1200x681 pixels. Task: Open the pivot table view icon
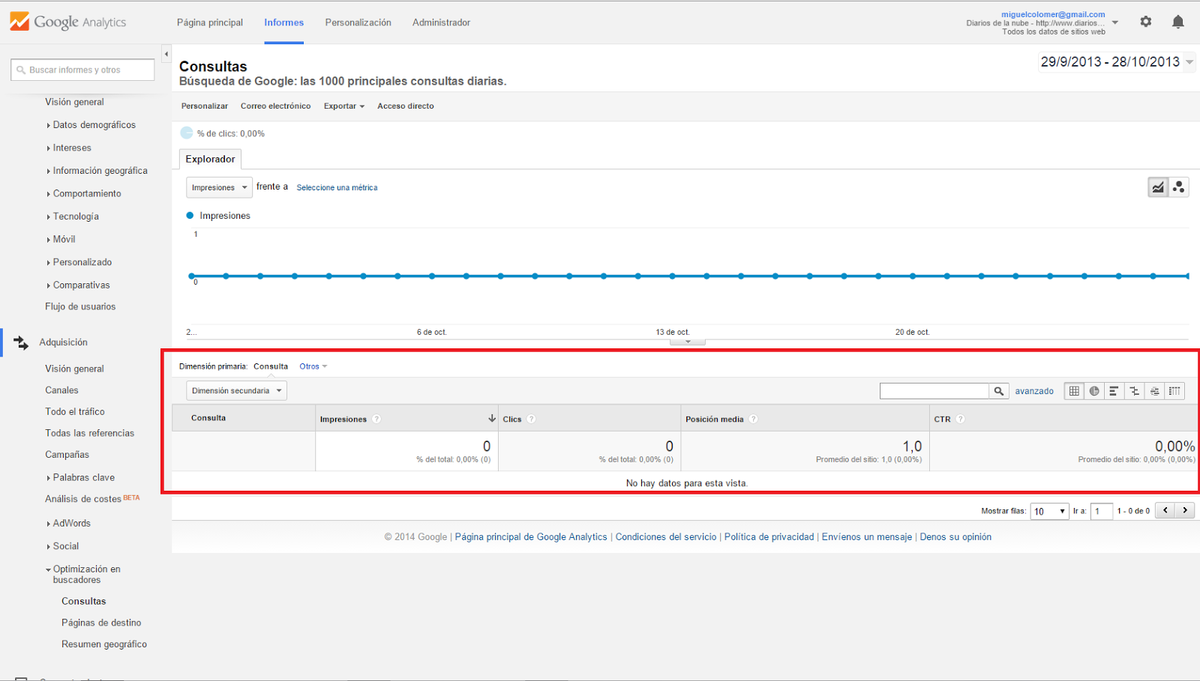tap(1175, 391)
